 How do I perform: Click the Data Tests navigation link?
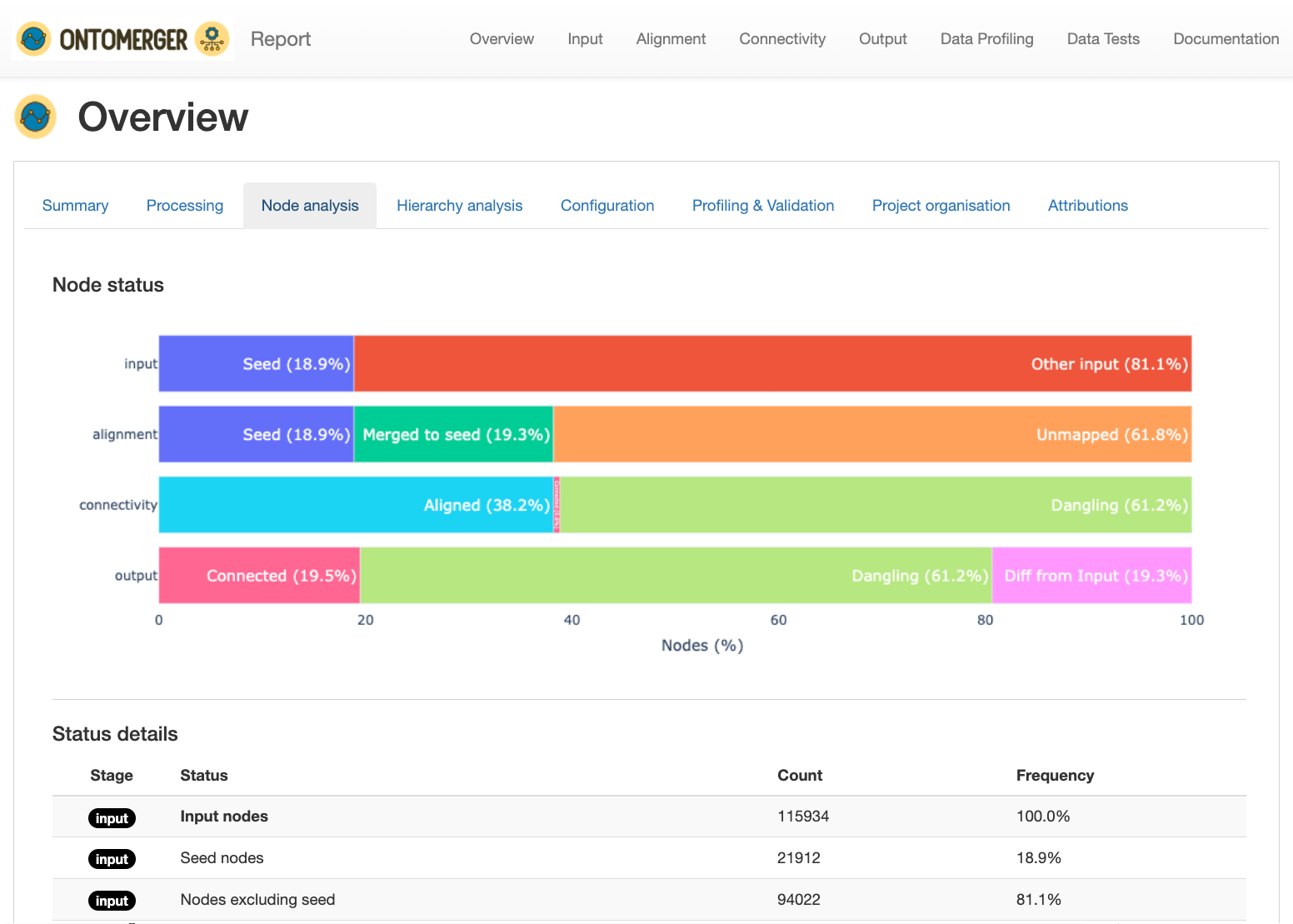[x=1103, y=39]
